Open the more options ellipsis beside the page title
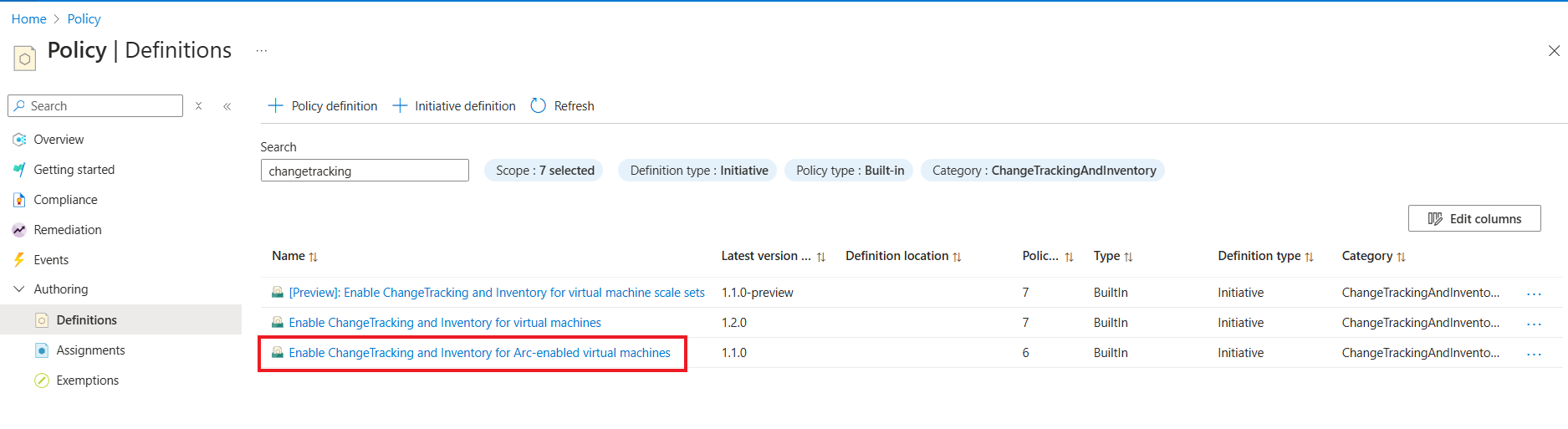Image resolution: width=1568 pixels, height=429 pixels. tap(262, 51)
